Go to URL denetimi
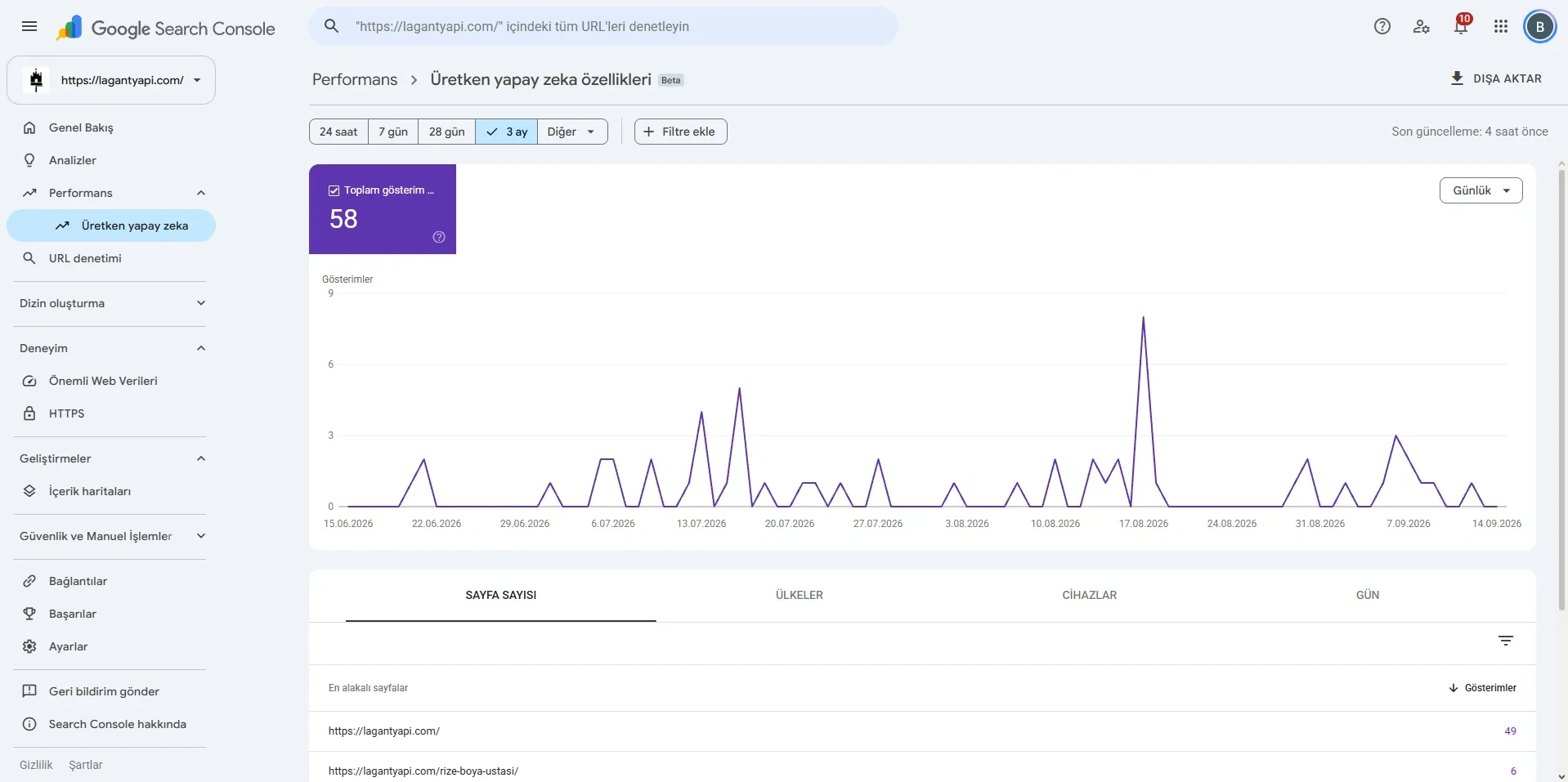This screenshot has width=1568, height=782. pyautogui.click(x=111, y=258)
